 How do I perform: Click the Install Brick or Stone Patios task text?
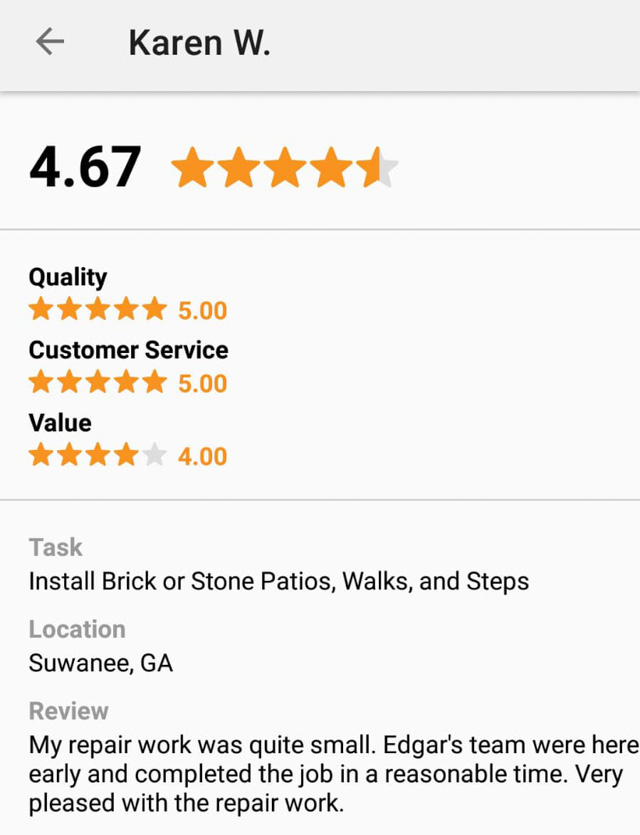coord(279,582)
